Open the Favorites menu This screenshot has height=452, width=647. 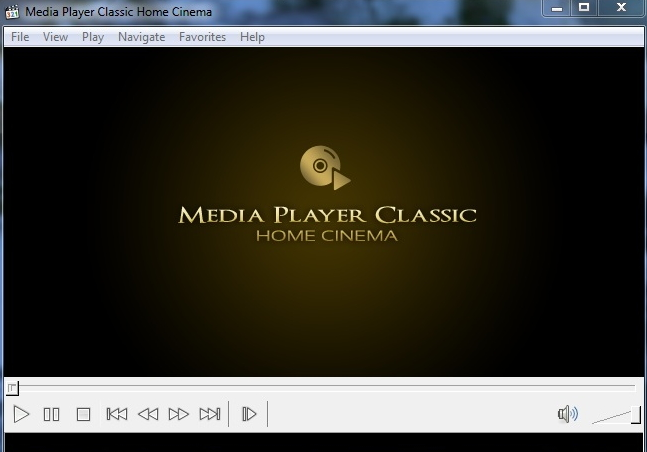coord(202,37)
